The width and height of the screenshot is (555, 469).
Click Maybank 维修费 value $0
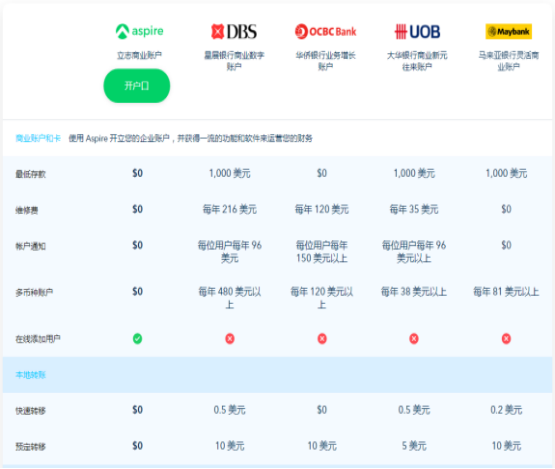506,209
